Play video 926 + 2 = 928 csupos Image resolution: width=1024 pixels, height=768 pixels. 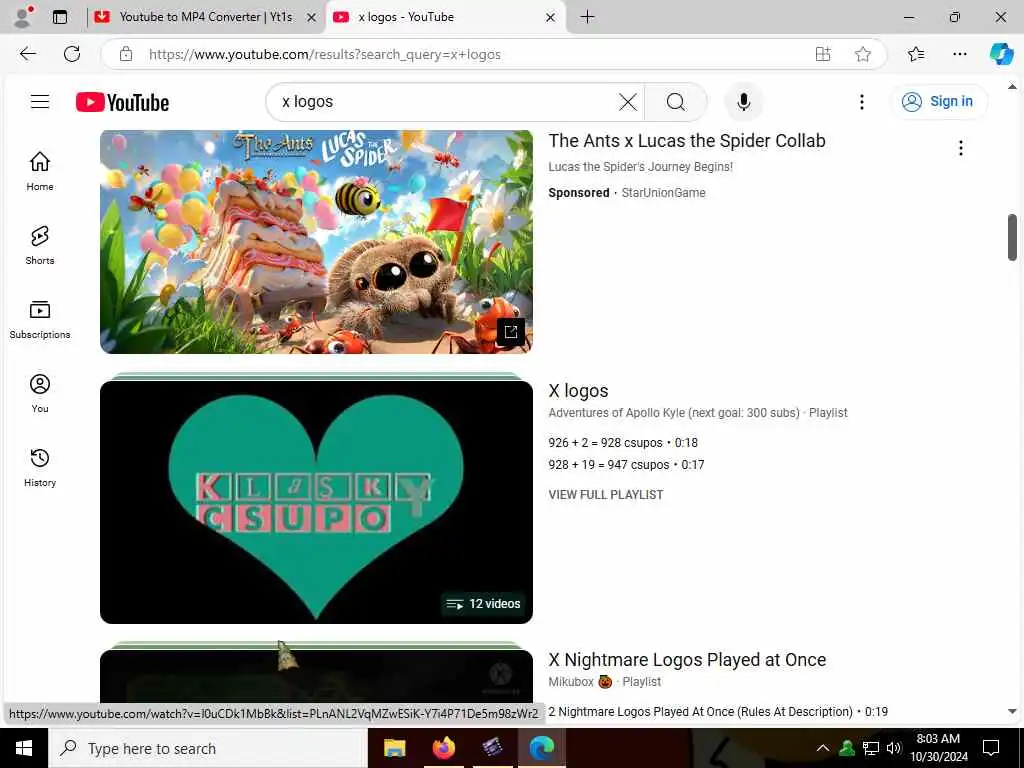(x=623, y=443)
